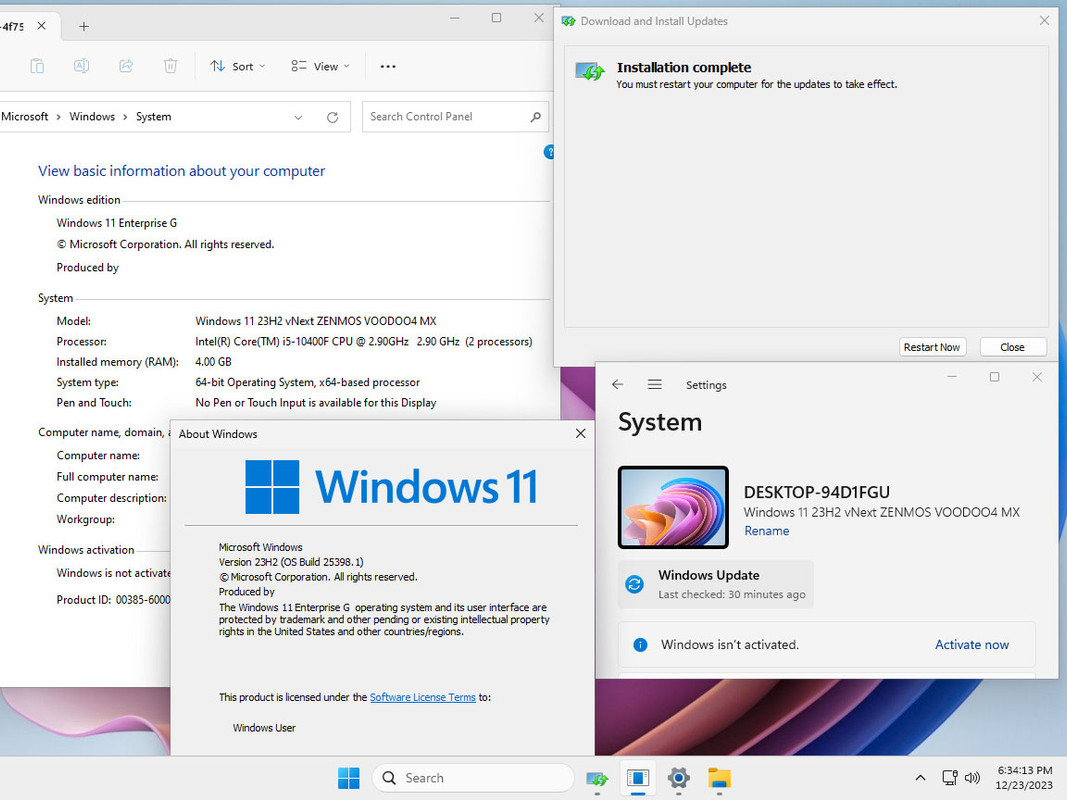Select Windows in the address breadcrumb
Viewport: 1067px width, 800px height.
(x=92, y=116)
